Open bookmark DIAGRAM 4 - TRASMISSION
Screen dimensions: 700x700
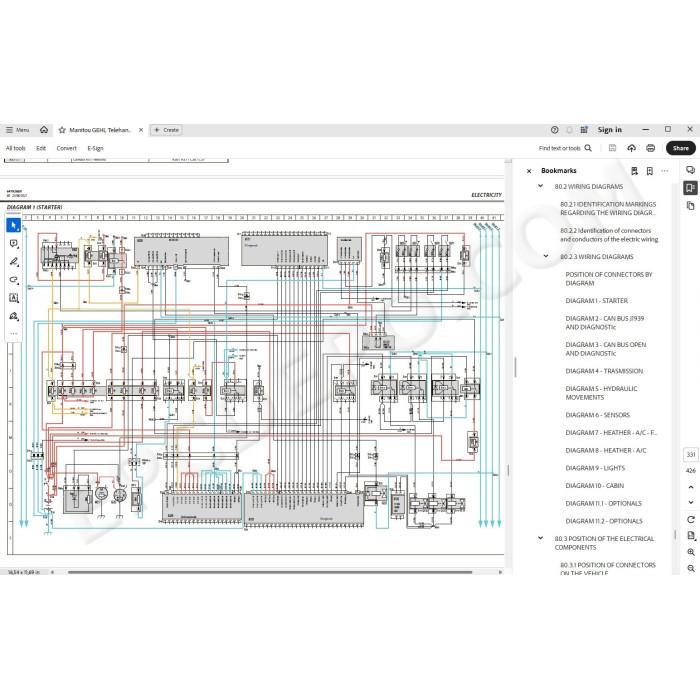tap(604, 371)
